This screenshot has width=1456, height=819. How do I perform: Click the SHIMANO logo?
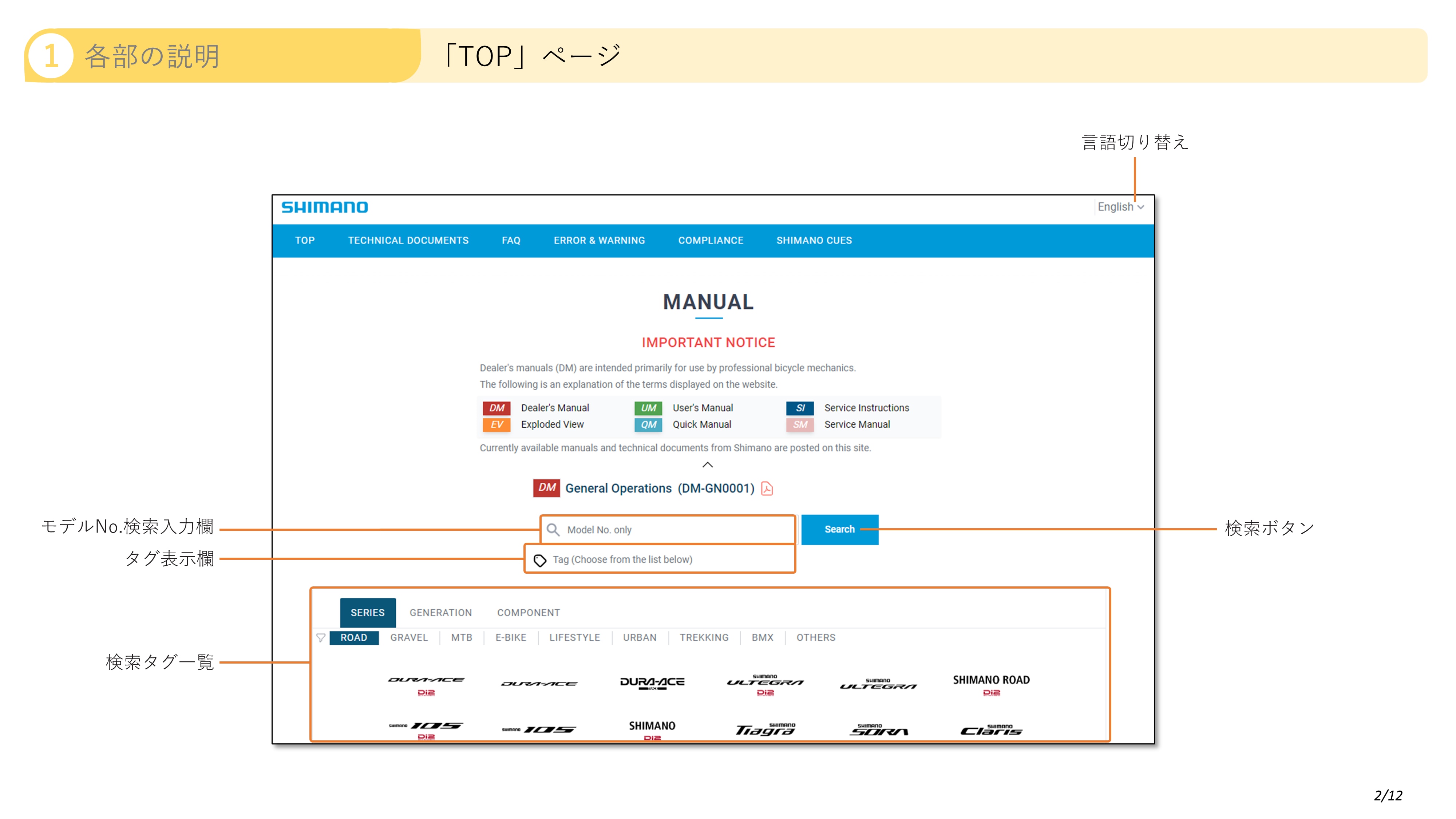(x=324, y=207)
